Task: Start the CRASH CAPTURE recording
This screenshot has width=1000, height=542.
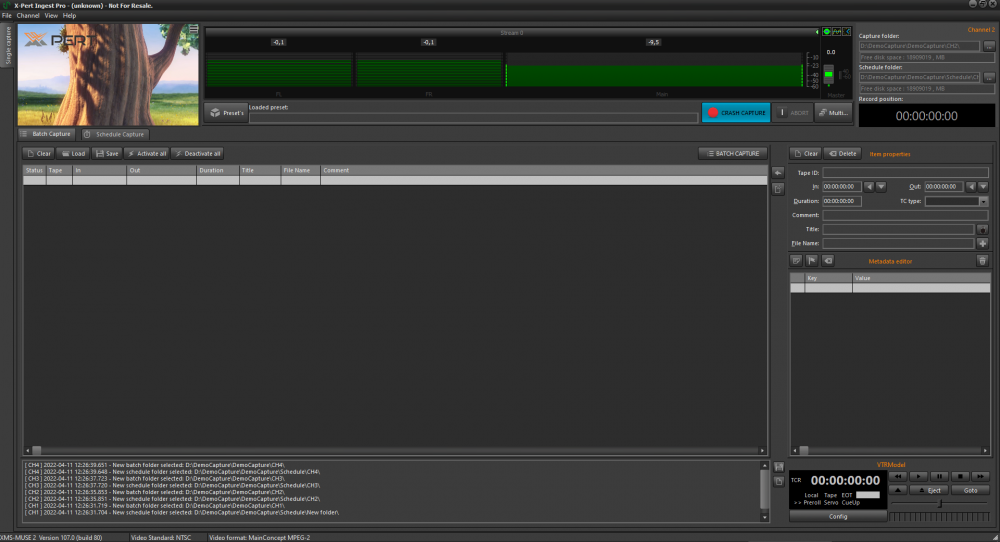Action: [x=735, y=113]
